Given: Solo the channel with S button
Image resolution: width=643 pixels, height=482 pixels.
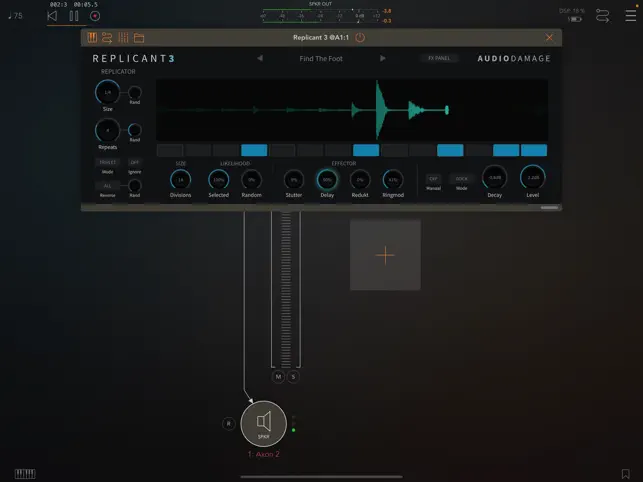Looking at the screenshot, I should [293, 377].
